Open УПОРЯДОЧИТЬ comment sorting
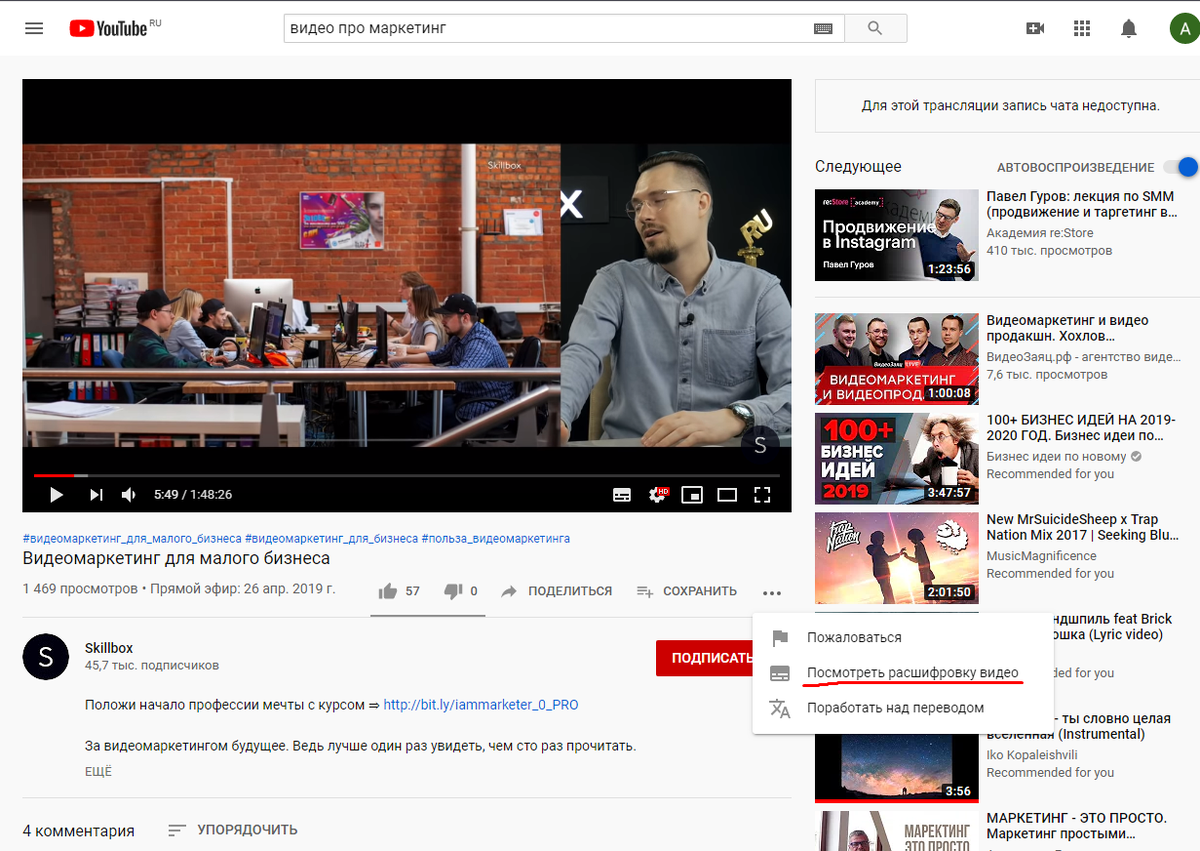Screen dimensions: 1200x851 pyautogui.click(x=232, y=830)
